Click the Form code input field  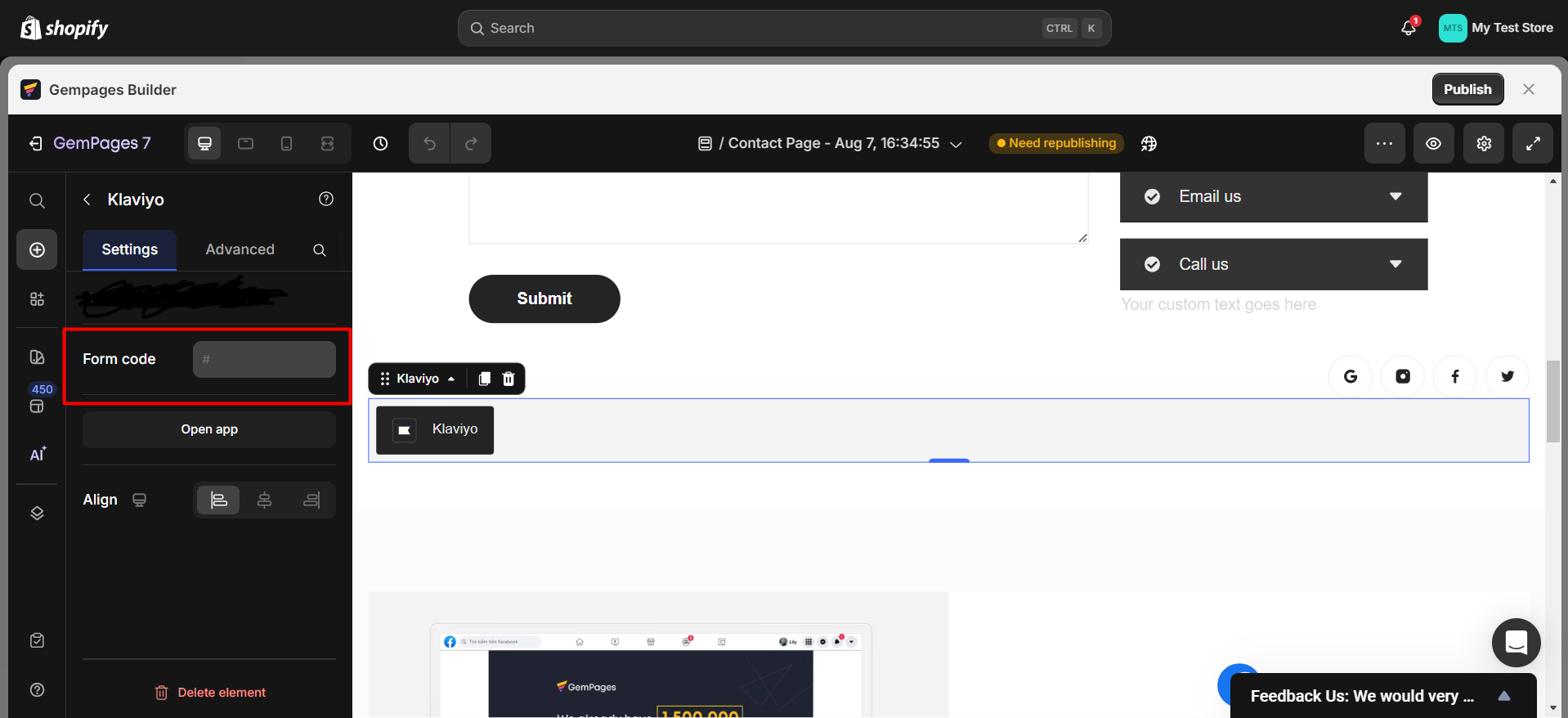pos(264,359)
